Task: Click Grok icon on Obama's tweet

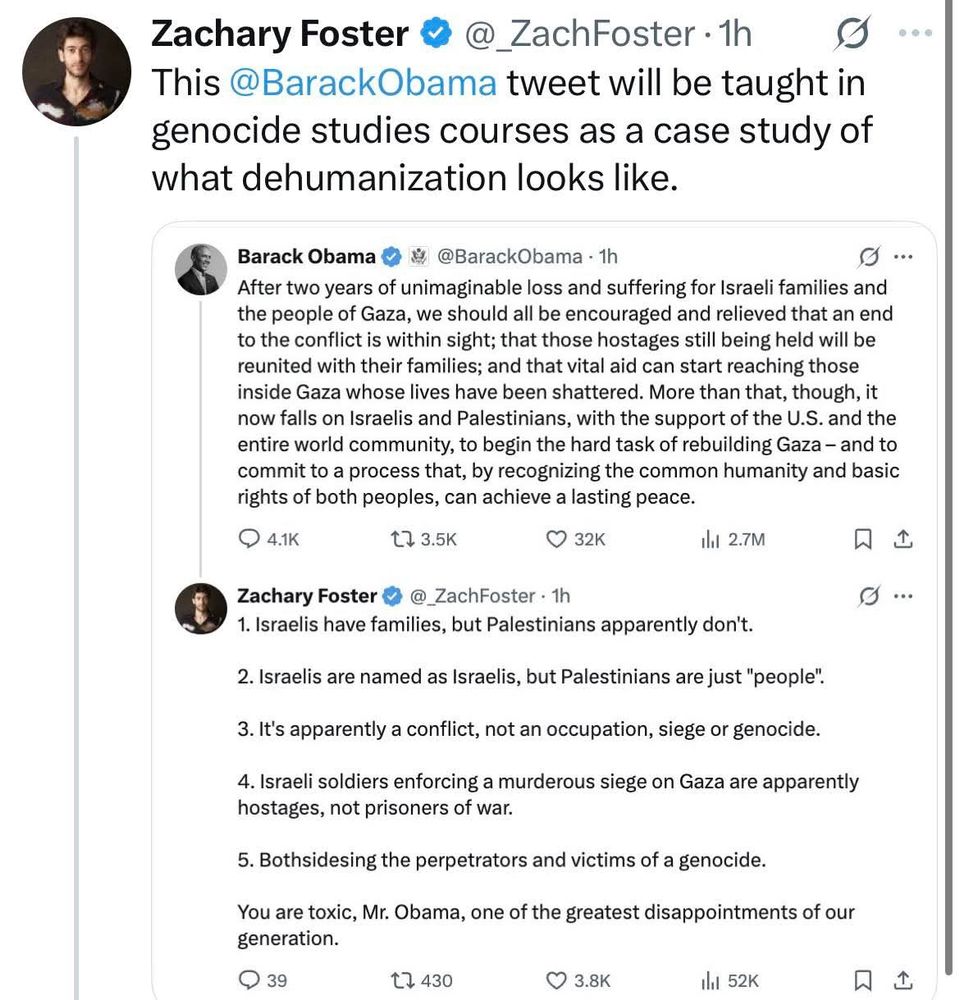Action: (870, 257)
